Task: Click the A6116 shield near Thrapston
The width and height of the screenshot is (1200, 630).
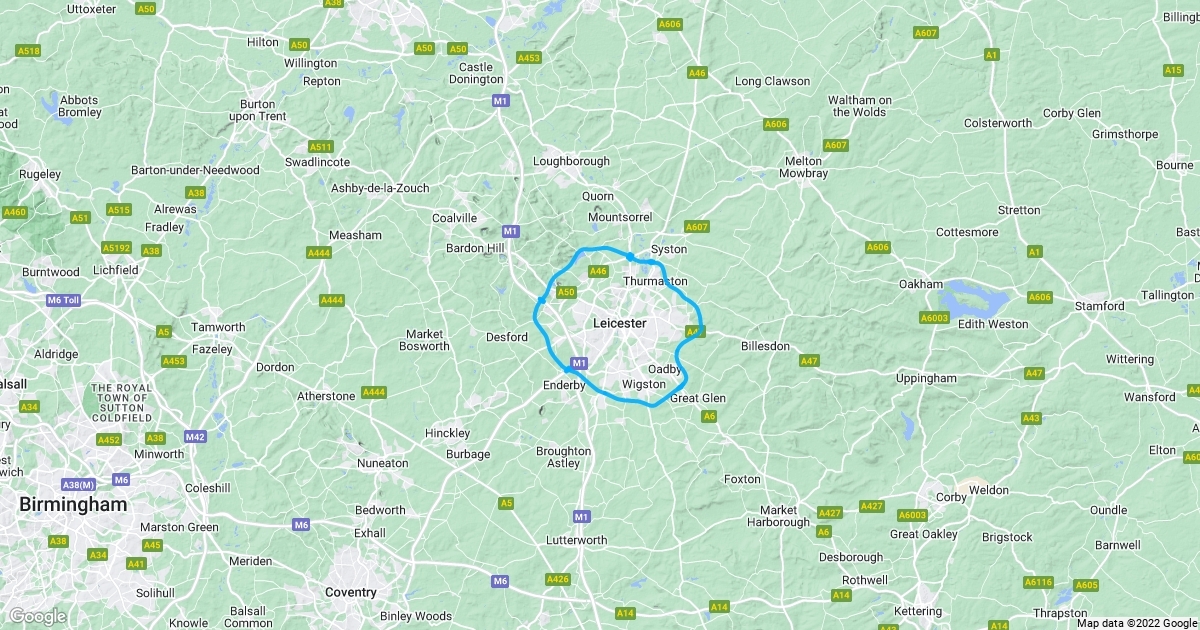Action: [1039, 582]
